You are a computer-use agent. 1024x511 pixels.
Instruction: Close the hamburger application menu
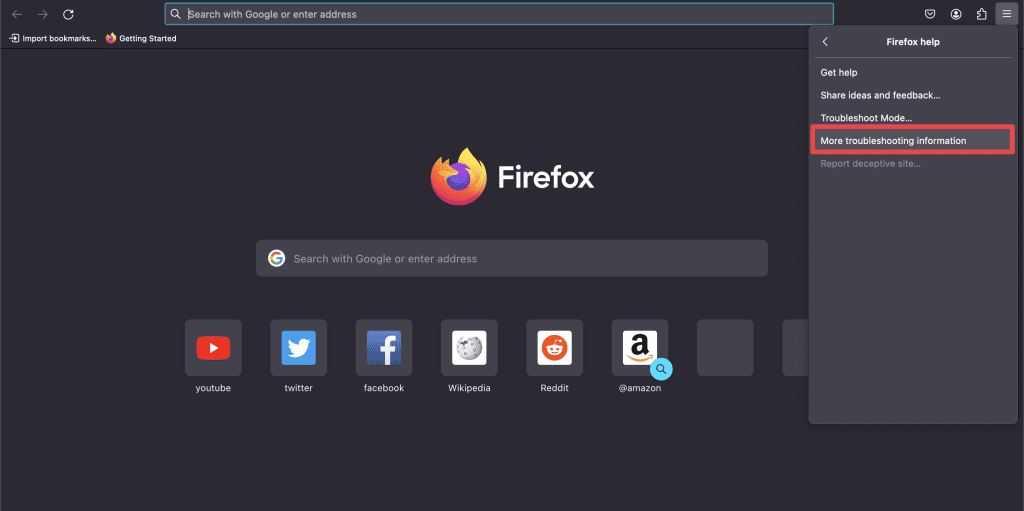(1006, 14)
